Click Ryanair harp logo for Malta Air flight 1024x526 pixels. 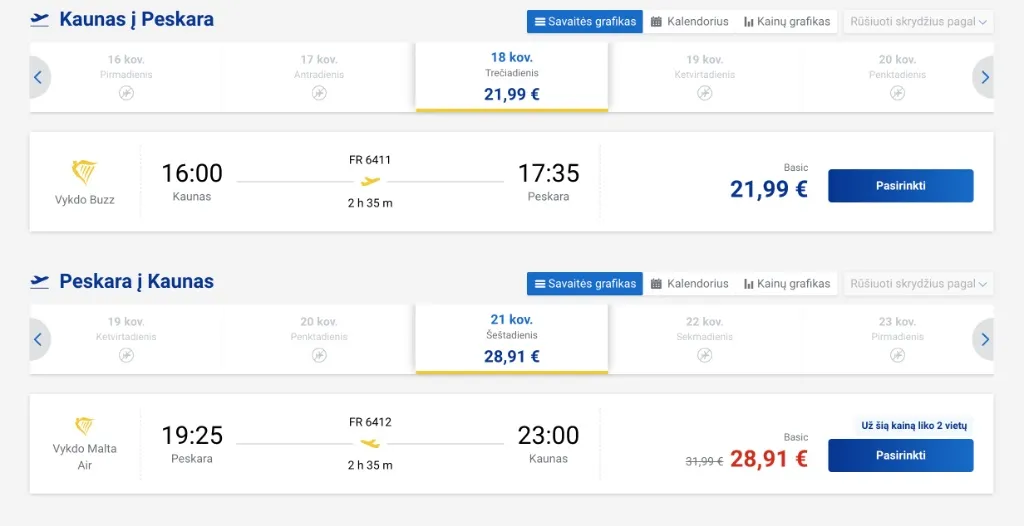tap(85, 426)
